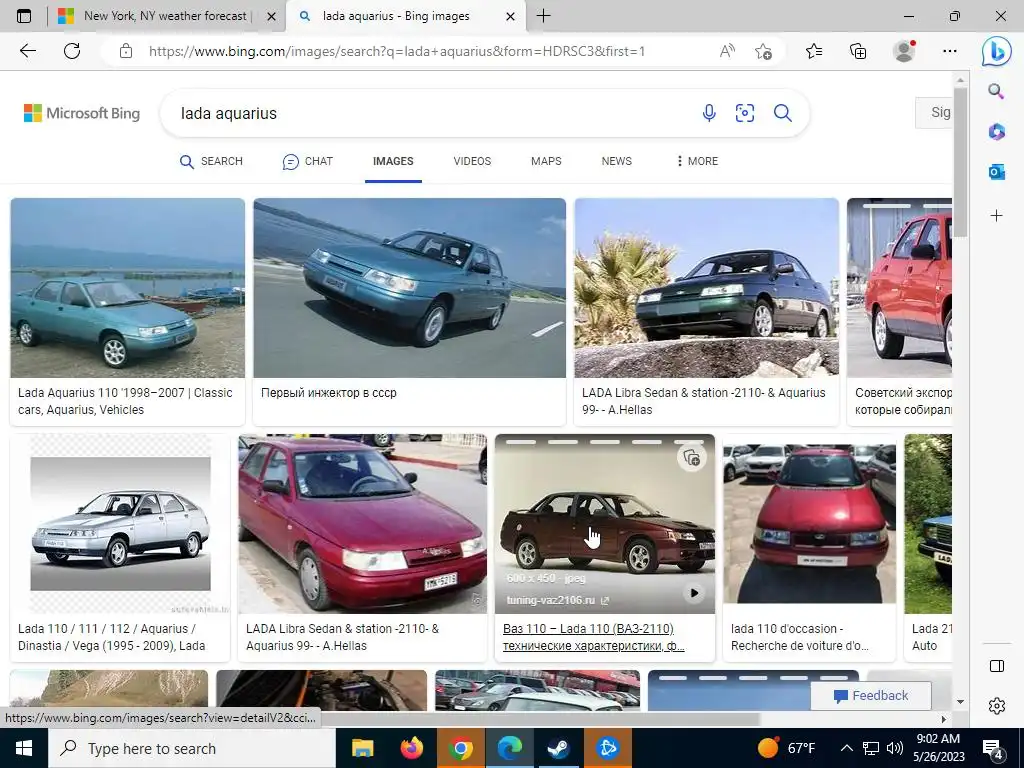
Task: Open the weather 67°F taskbar widget
Action: [788, 748]
